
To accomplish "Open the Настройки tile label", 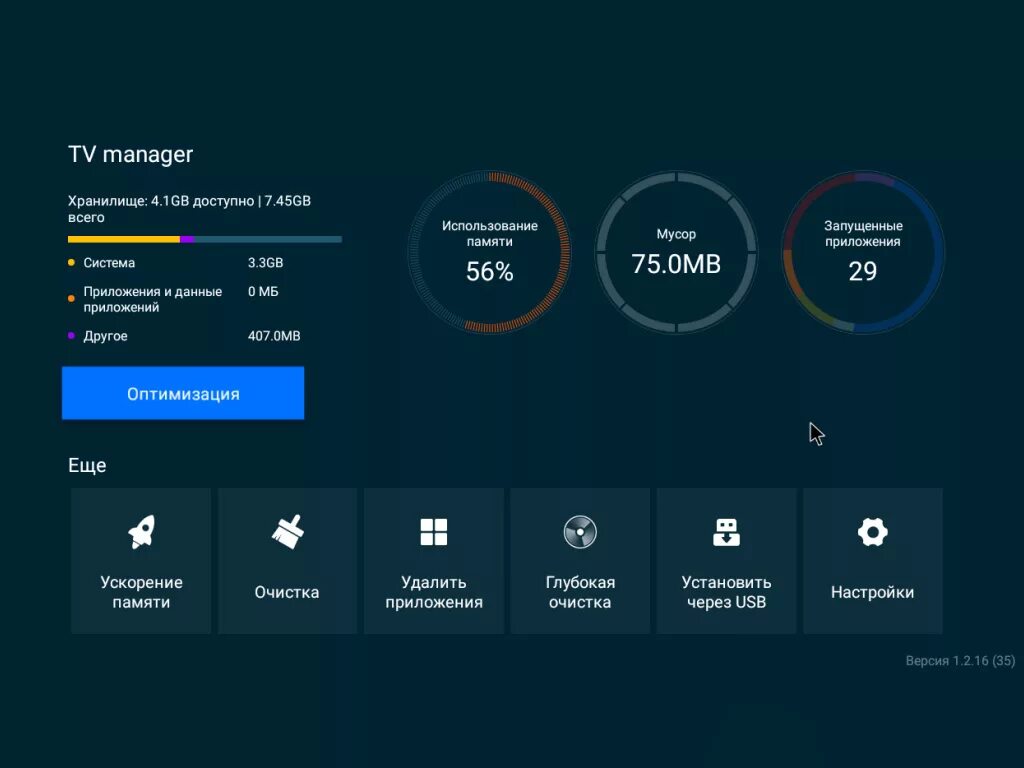I will [x=872, y=592].
